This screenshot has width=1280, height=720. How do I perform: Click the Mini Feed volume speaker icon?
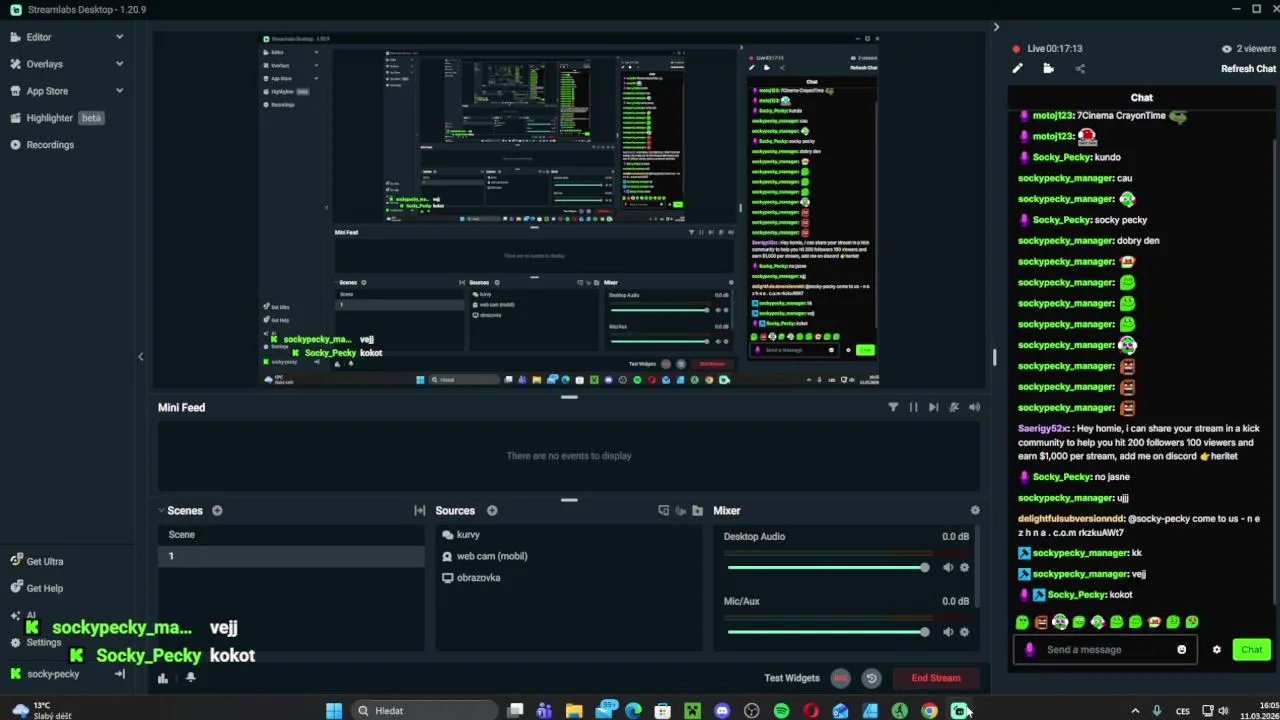pos(974,407)
